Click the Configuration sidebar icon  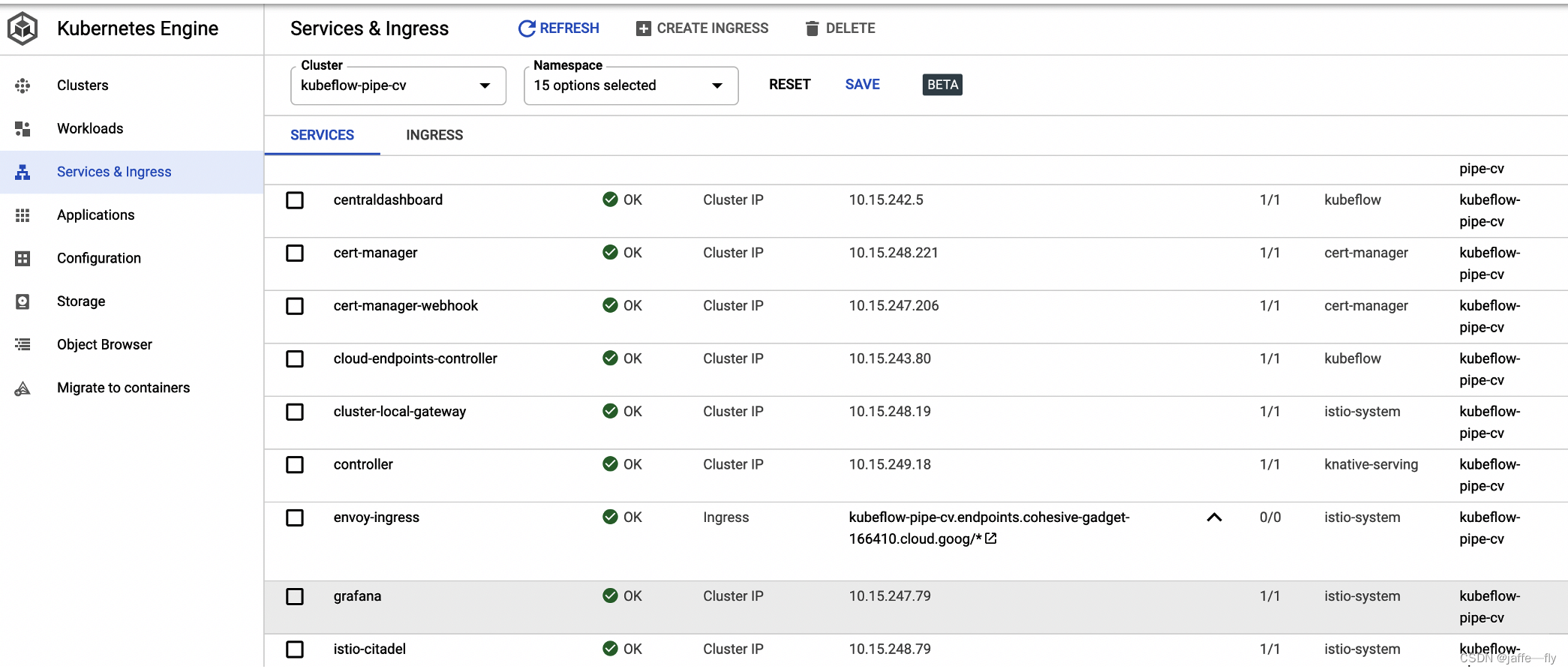click(23, 258)
